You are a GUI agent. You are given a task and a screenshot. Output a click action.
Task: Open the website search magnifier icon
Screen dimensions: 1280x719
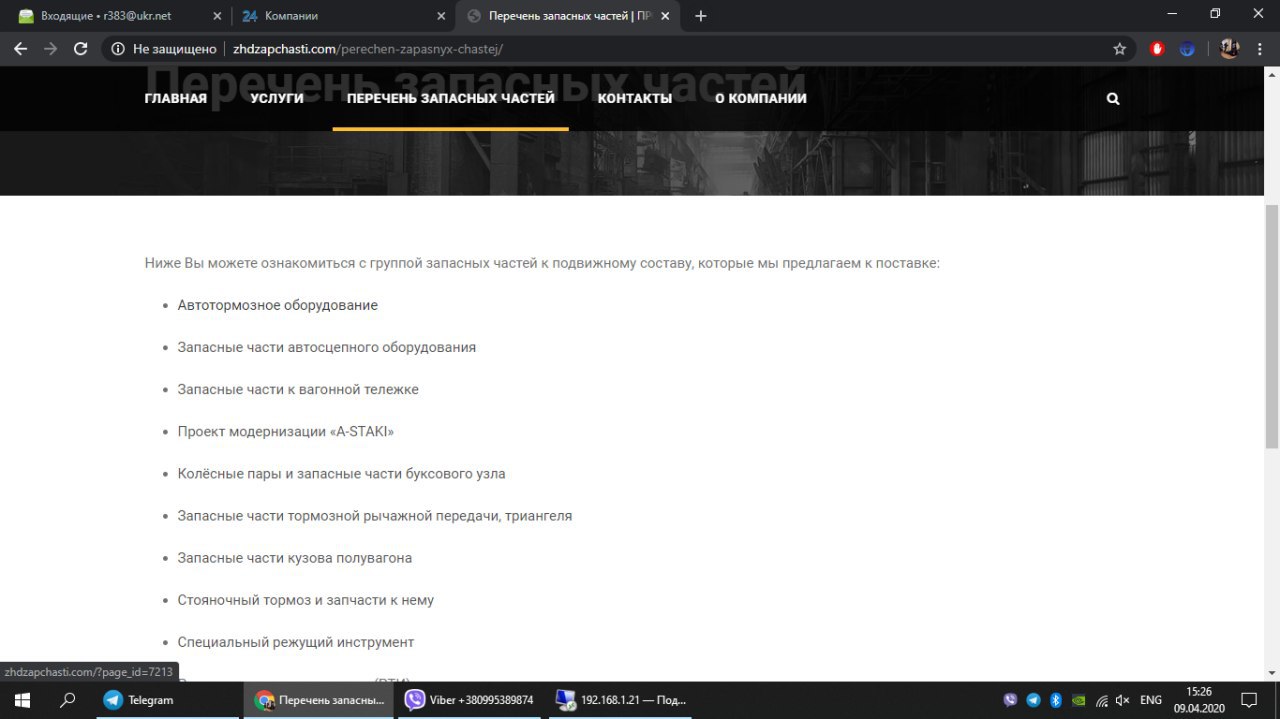point(1113,99)
